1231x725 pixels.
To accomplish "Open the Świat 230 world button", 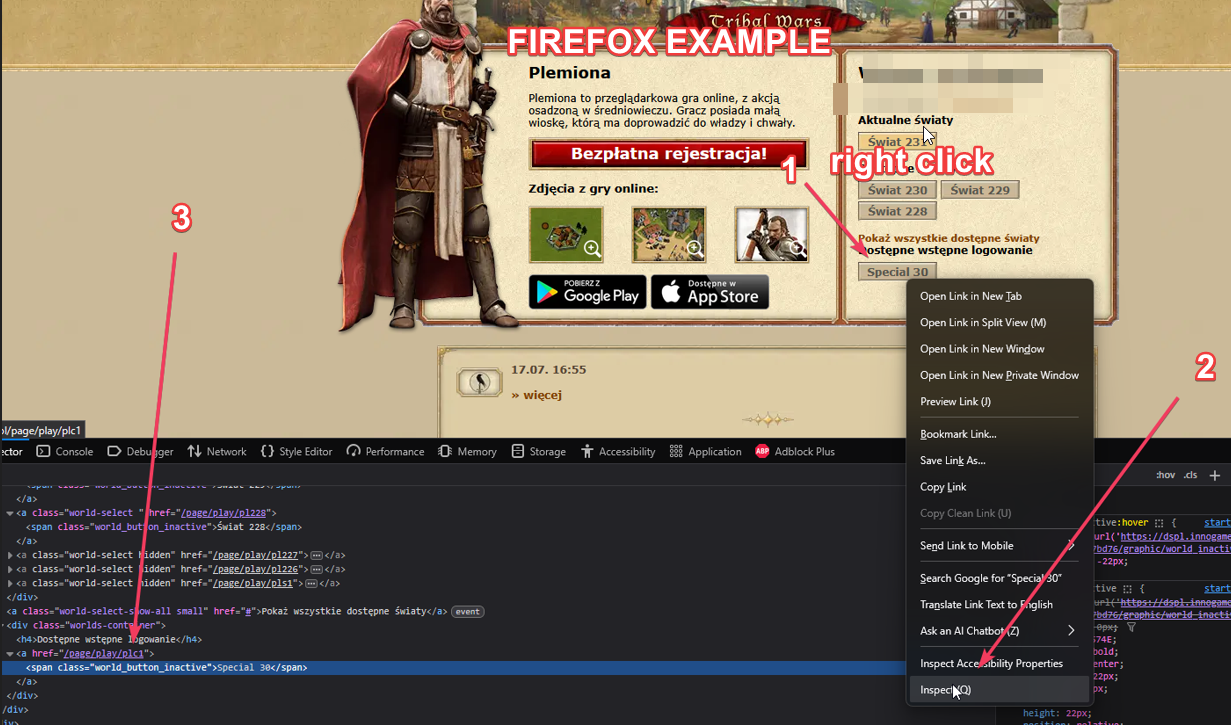I will click(x=897, y=190).
